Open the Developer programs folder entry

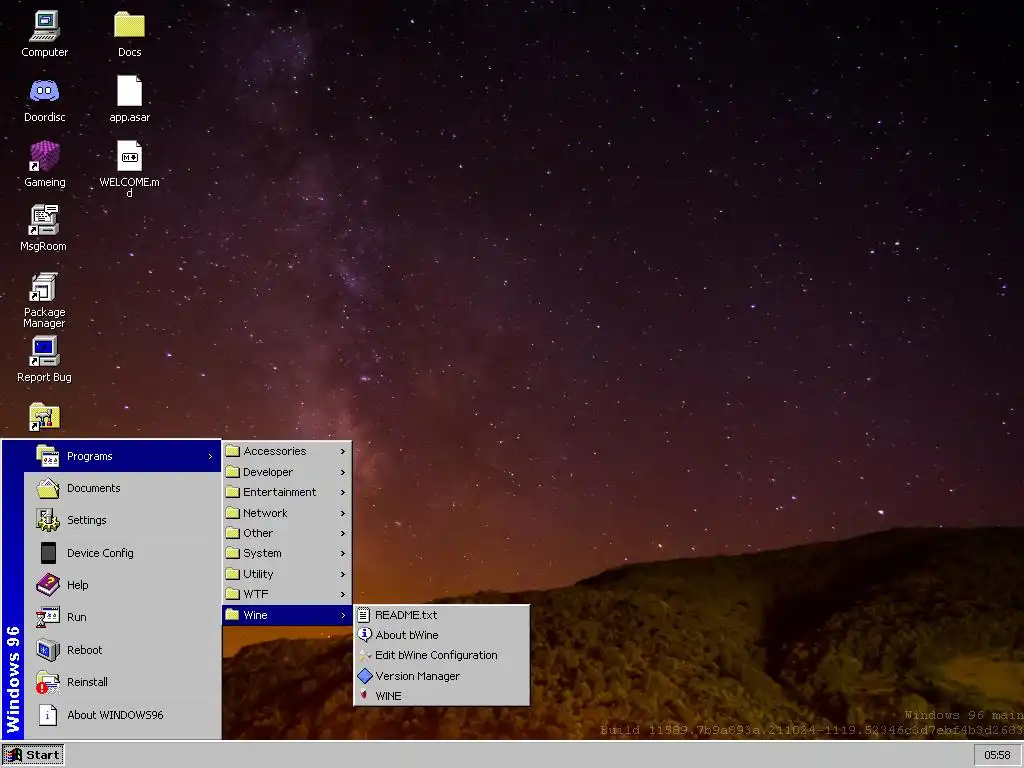(287, 472)
